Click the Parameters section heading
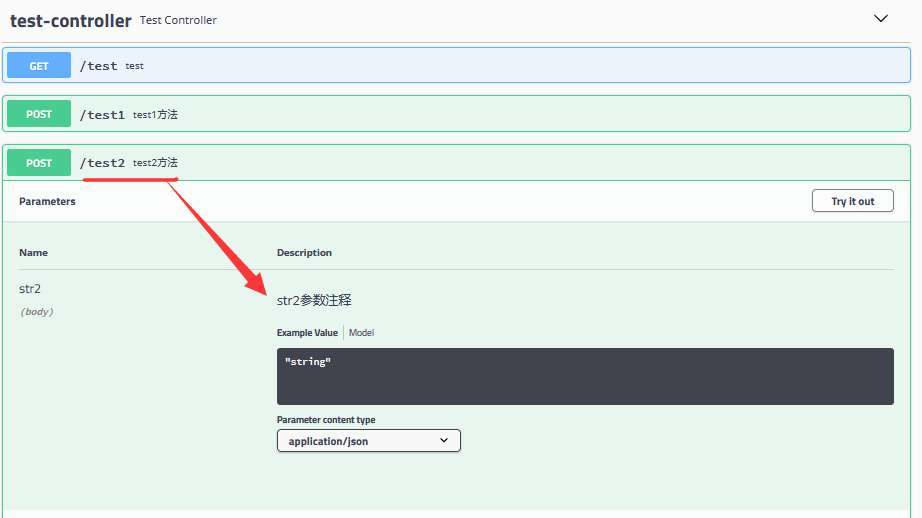Image resolution: width=922 pixels, height=518 pixels. click(x=47, y=201)
